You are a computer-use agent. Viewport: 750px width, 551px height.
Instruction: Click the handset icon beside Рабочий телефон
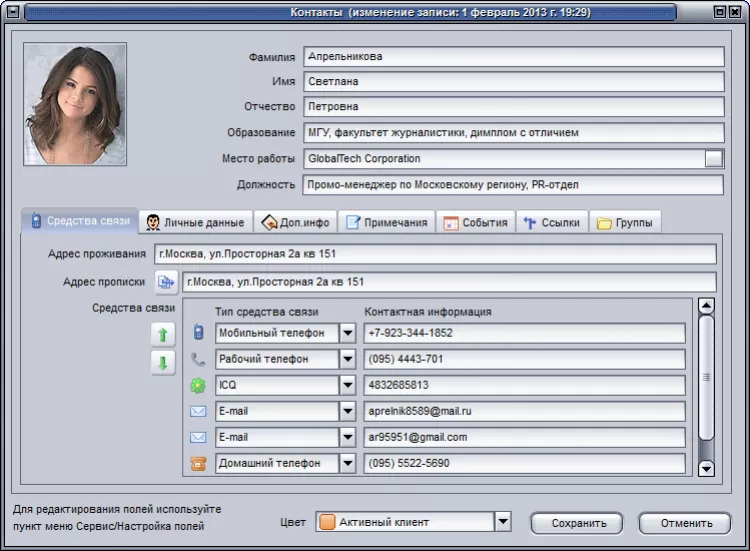click(x=198, y=359)
